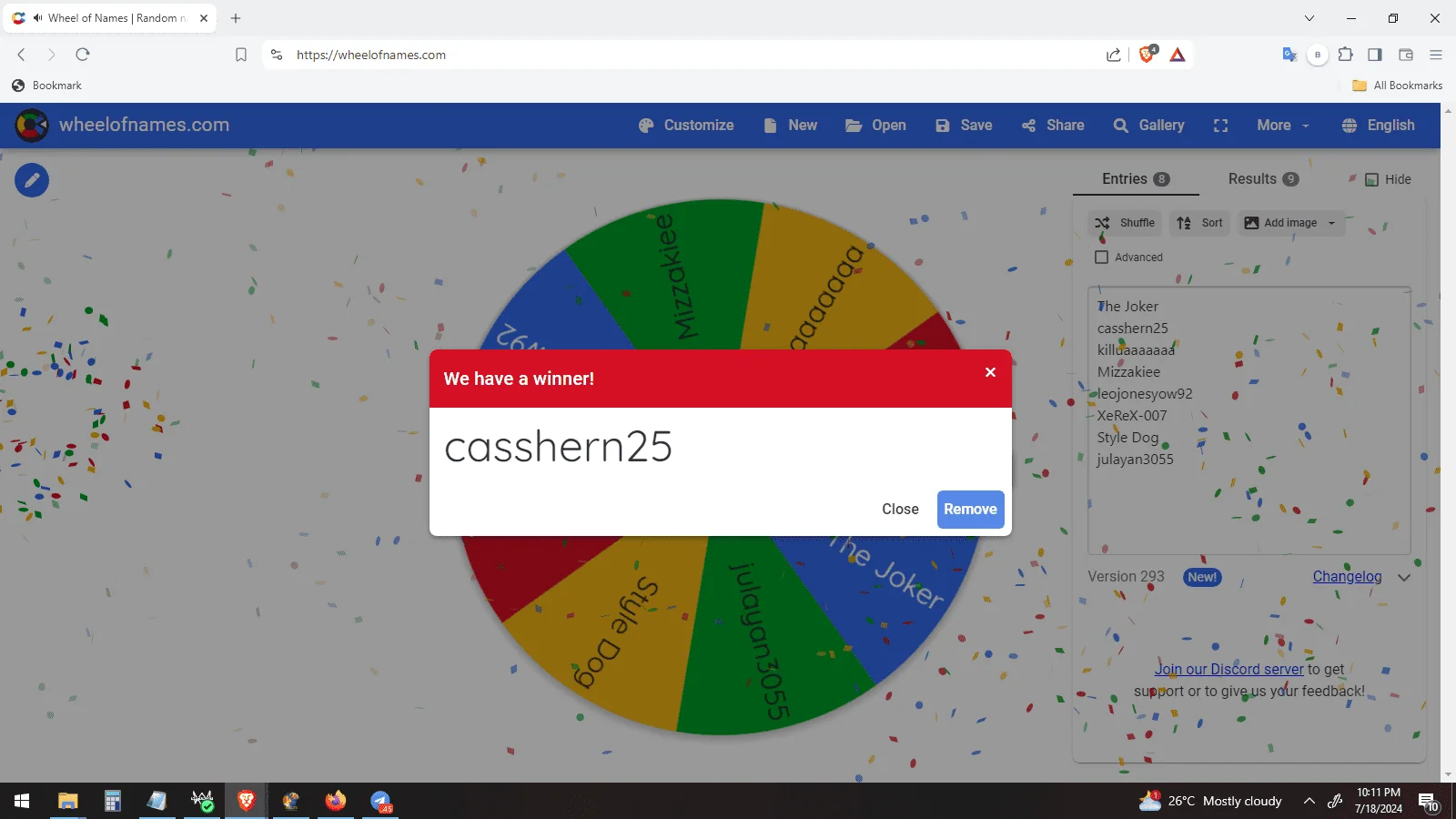Open Join our Discord server link

click(1229, 670)
